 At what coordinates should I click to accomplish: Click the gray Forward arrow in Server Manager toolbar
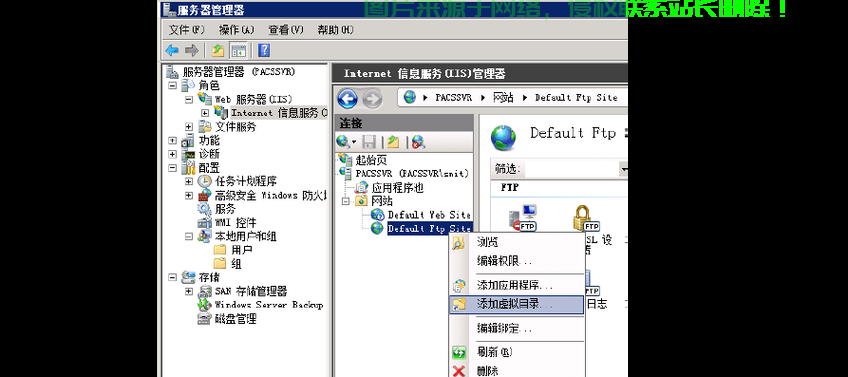click(x=191, y=51)
